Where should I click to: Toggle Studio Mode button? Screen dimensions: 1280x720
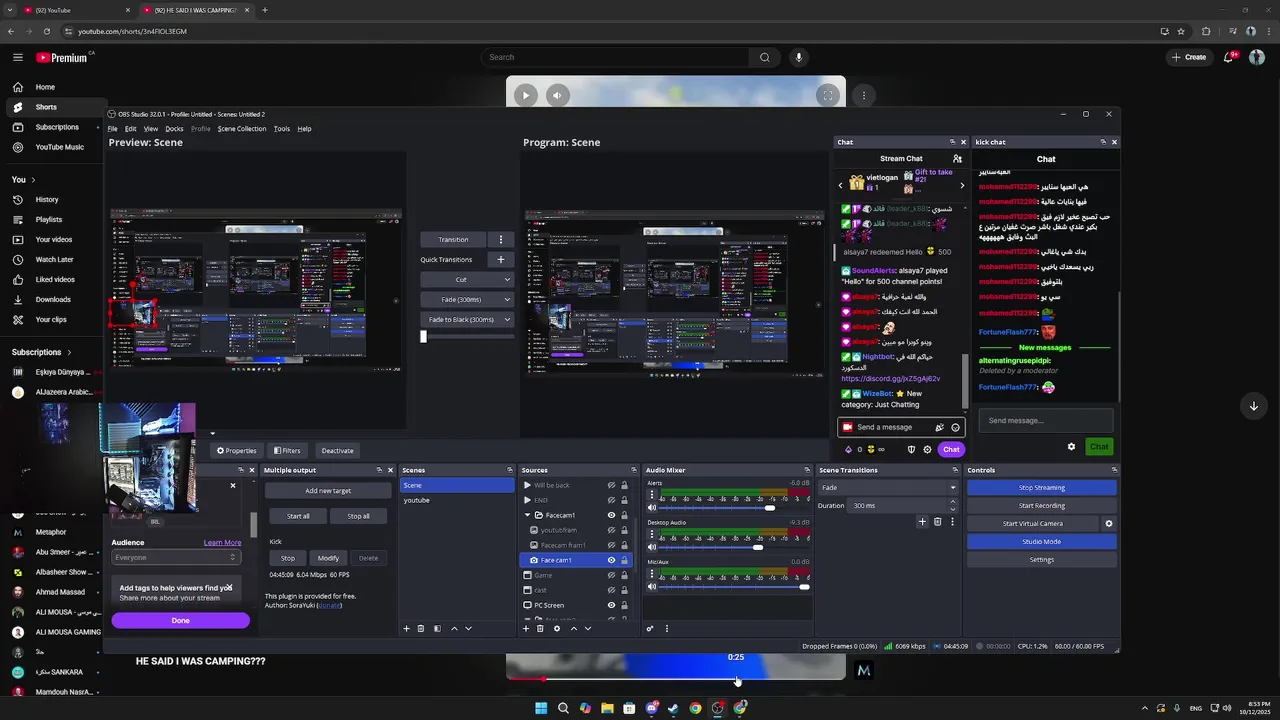[x=1041, y=542]
